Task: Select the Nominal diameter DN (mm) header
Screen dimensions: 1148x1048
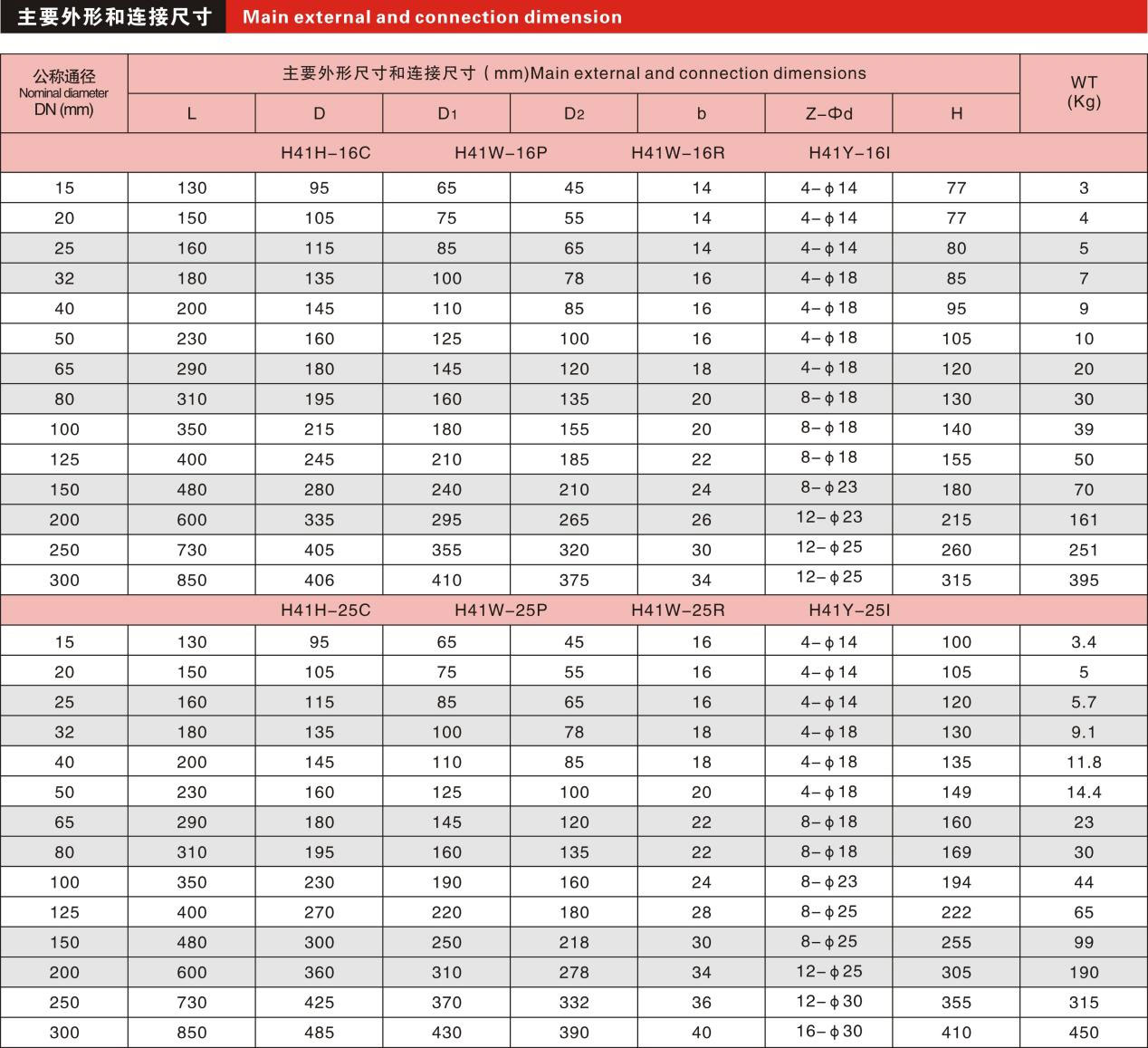Action: (63, 93)
